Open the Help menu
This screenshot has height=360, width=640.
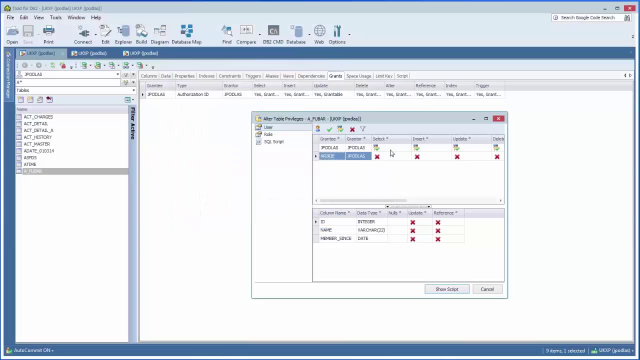click(x=96, y=18)
